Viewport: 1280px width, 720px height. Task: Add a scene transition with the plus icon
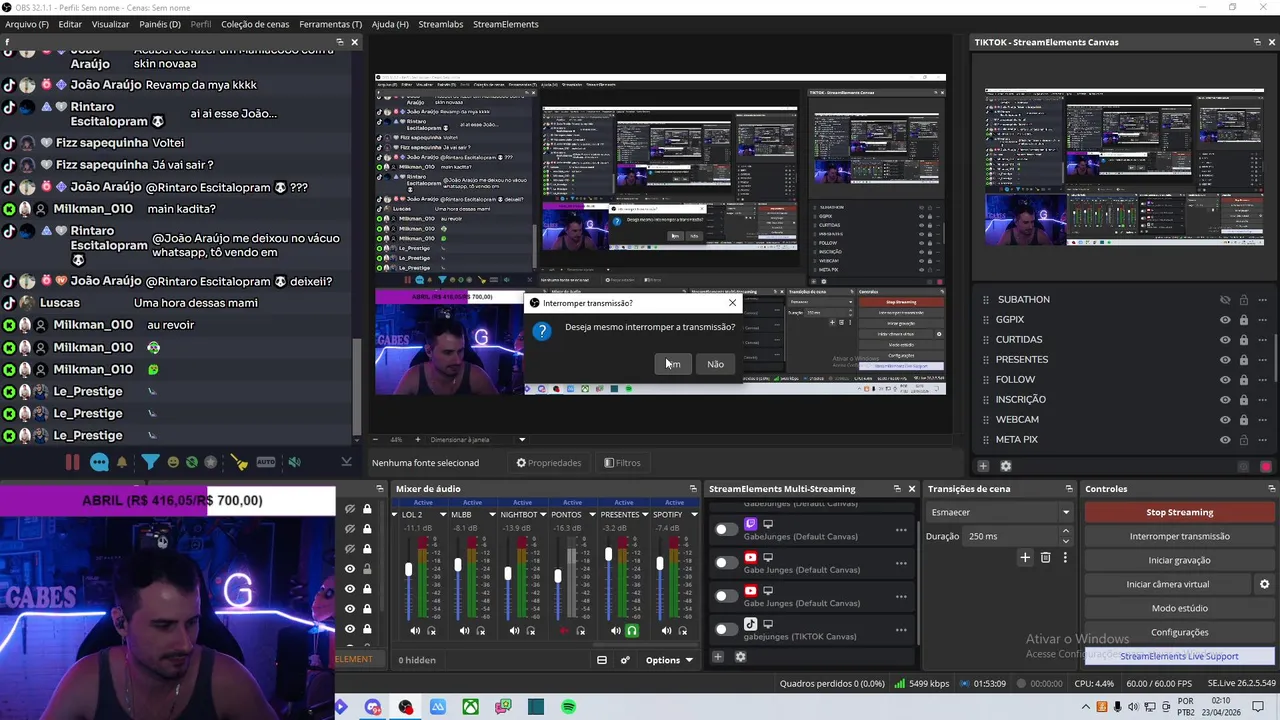coord(1025,558)
